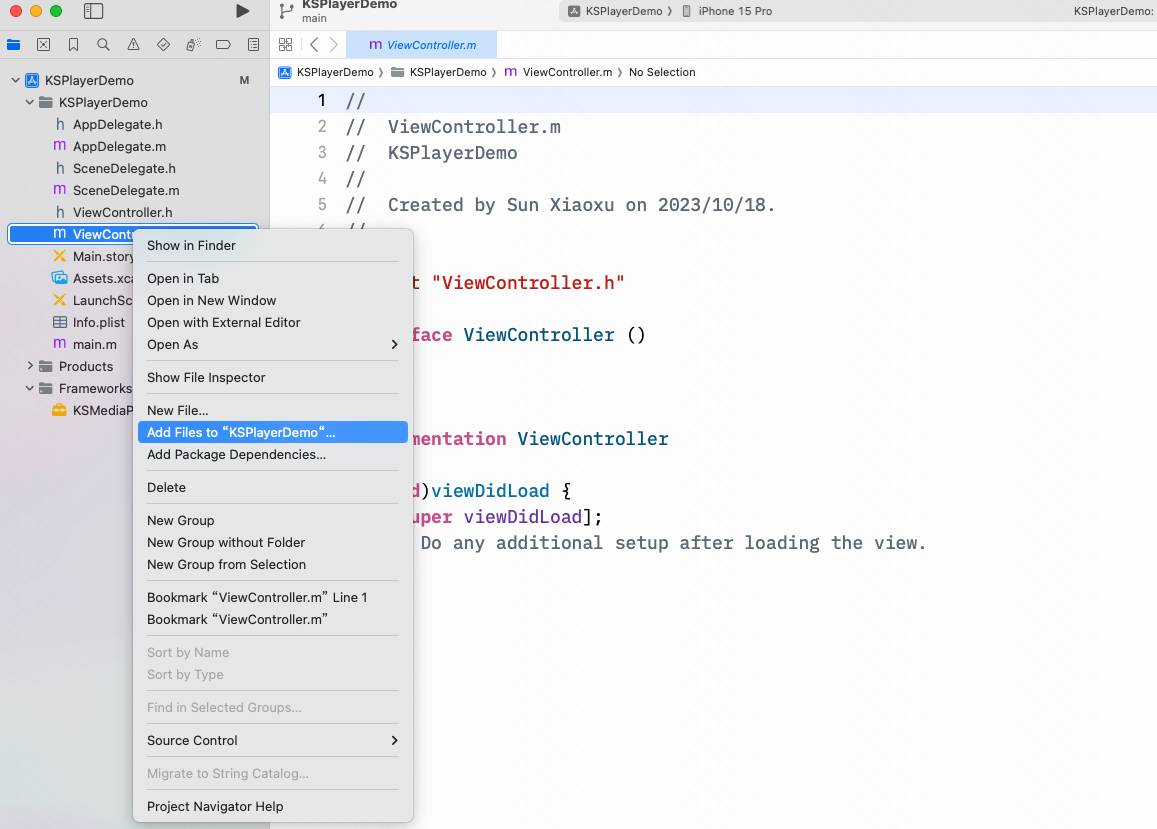Choose KSPlayerDemo scheme in the toolbar
The width and height of the screenshot is (1157, 829).
click(x=615, y=11)
